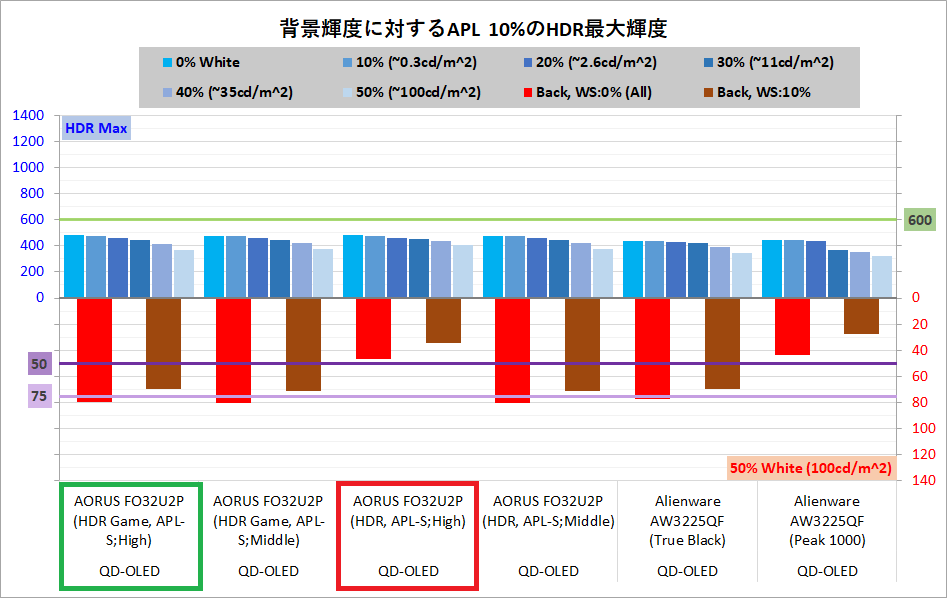Click the brown Back, WS:10% legend swatch

point(708,92)
